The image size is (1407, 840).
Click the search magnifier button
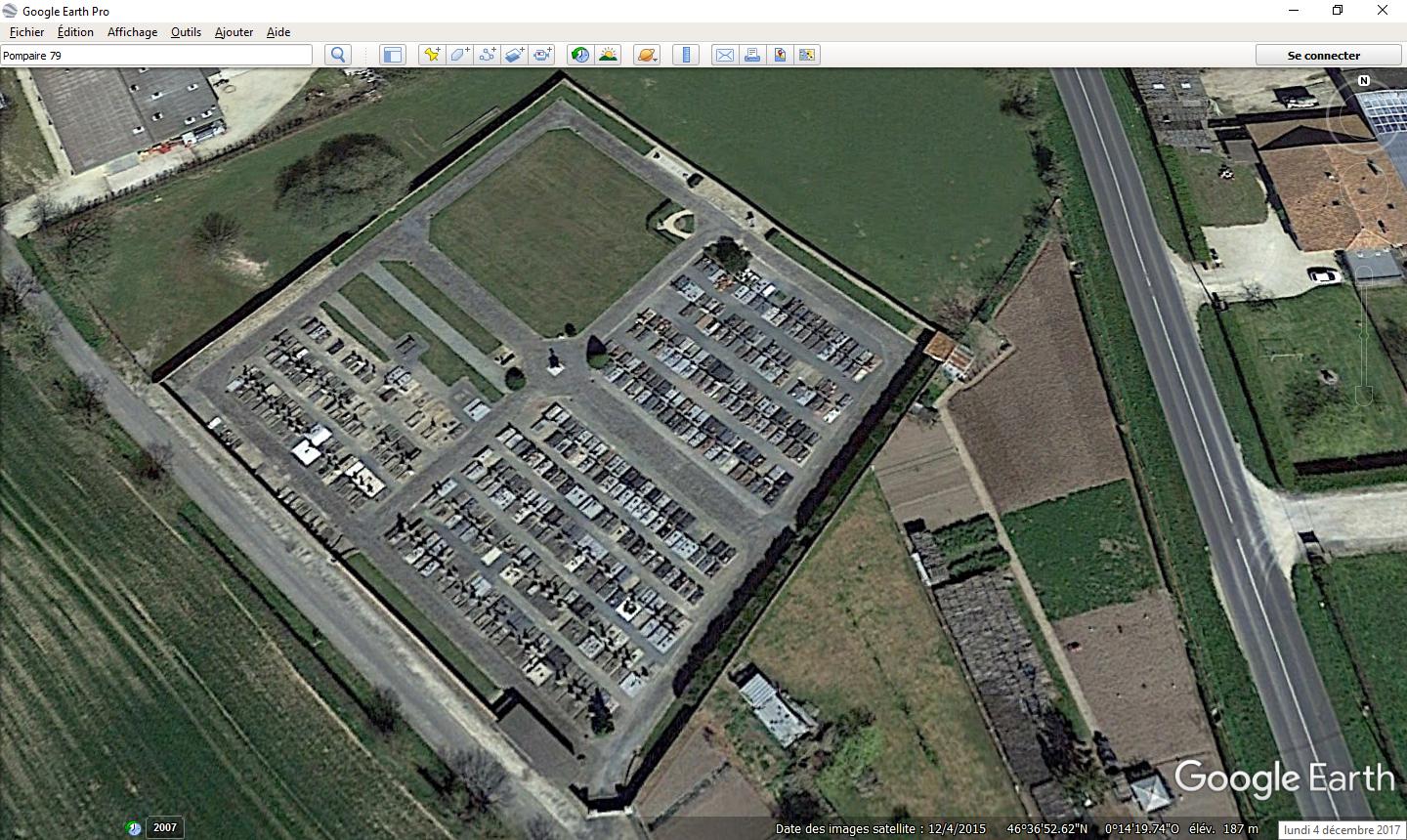tap(338, 55)
